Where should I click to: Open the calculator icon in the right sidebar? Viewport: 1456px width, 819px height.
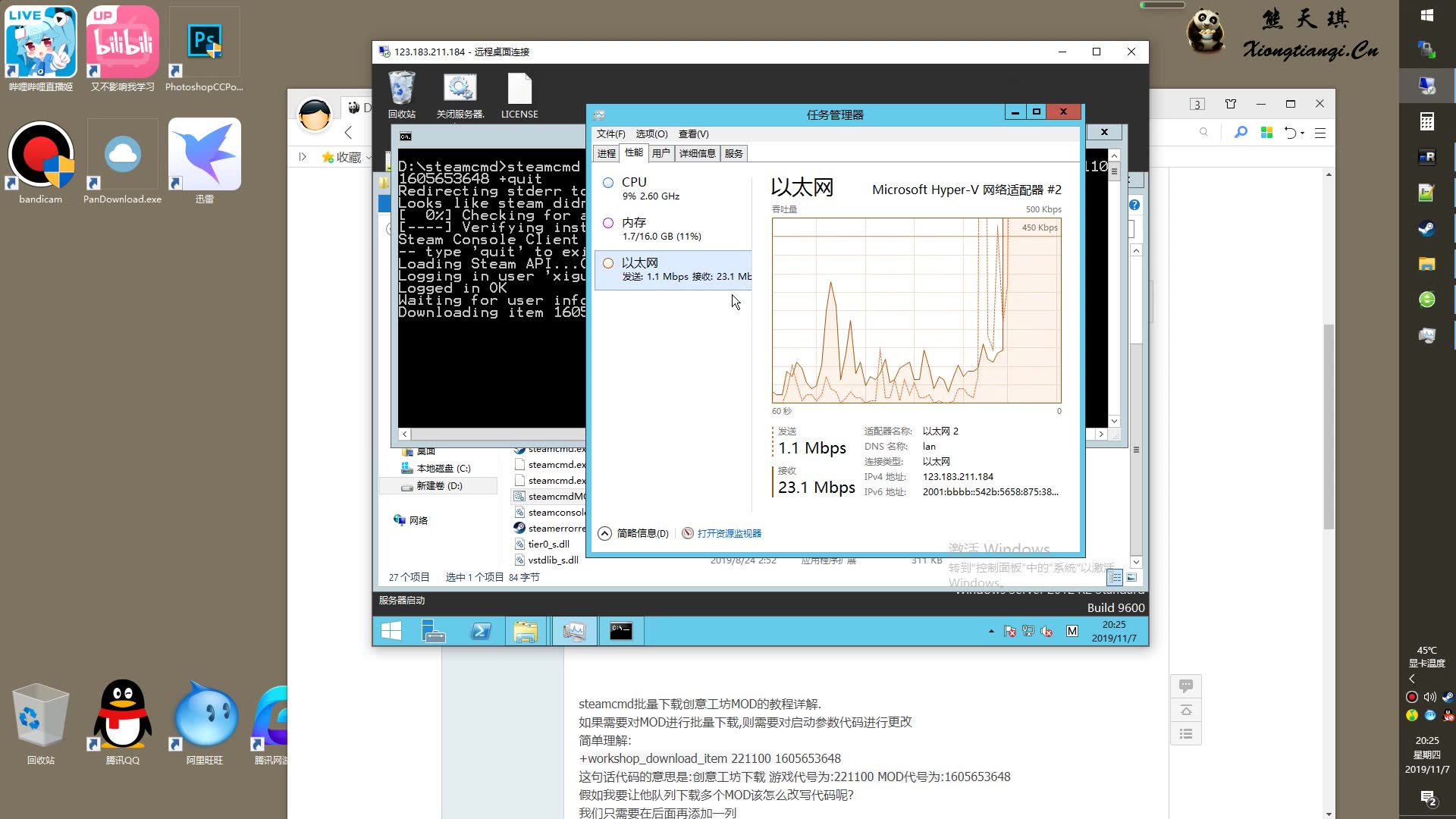(1426, 121)
